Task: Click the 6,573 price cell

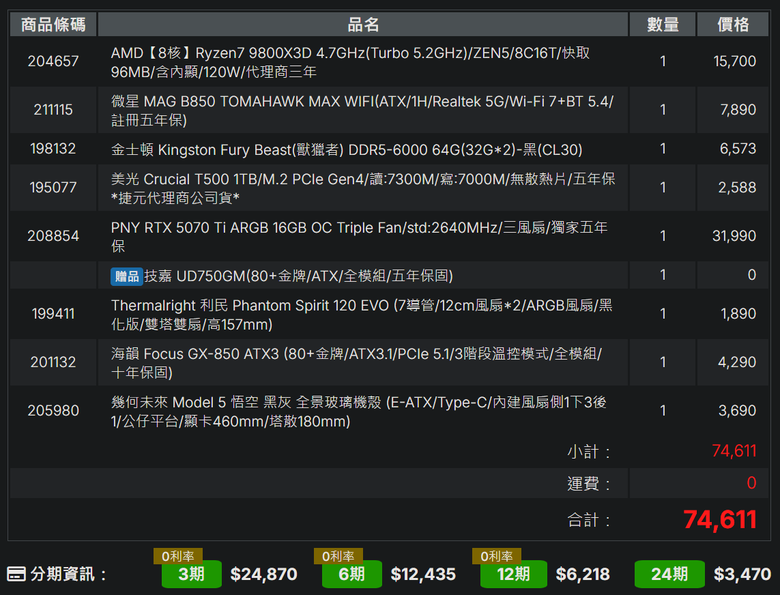Action: (x=738, y=149)
